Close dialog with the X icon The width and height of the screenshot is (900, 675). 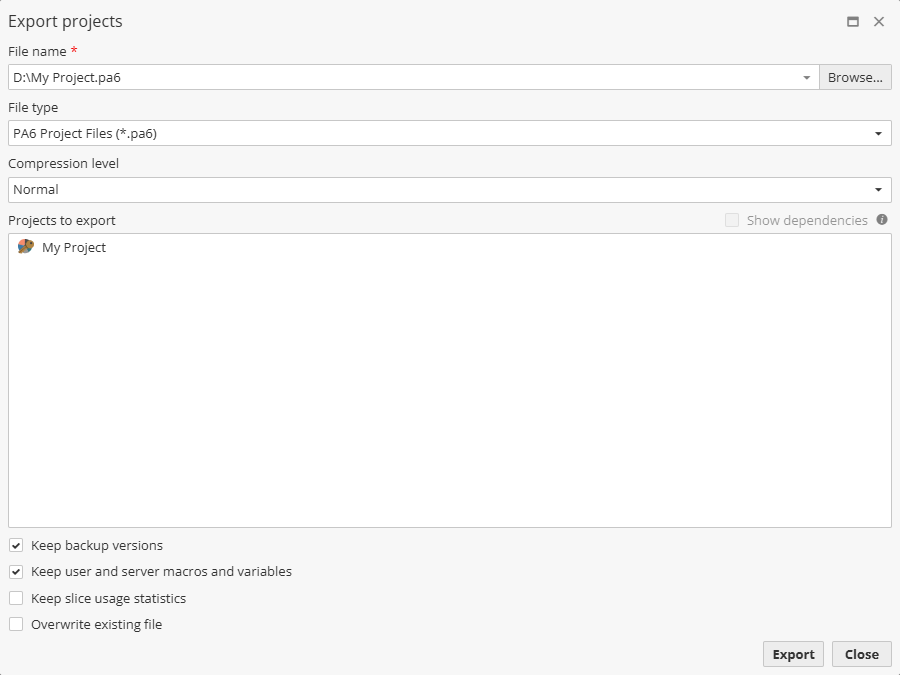click(879, 22)
